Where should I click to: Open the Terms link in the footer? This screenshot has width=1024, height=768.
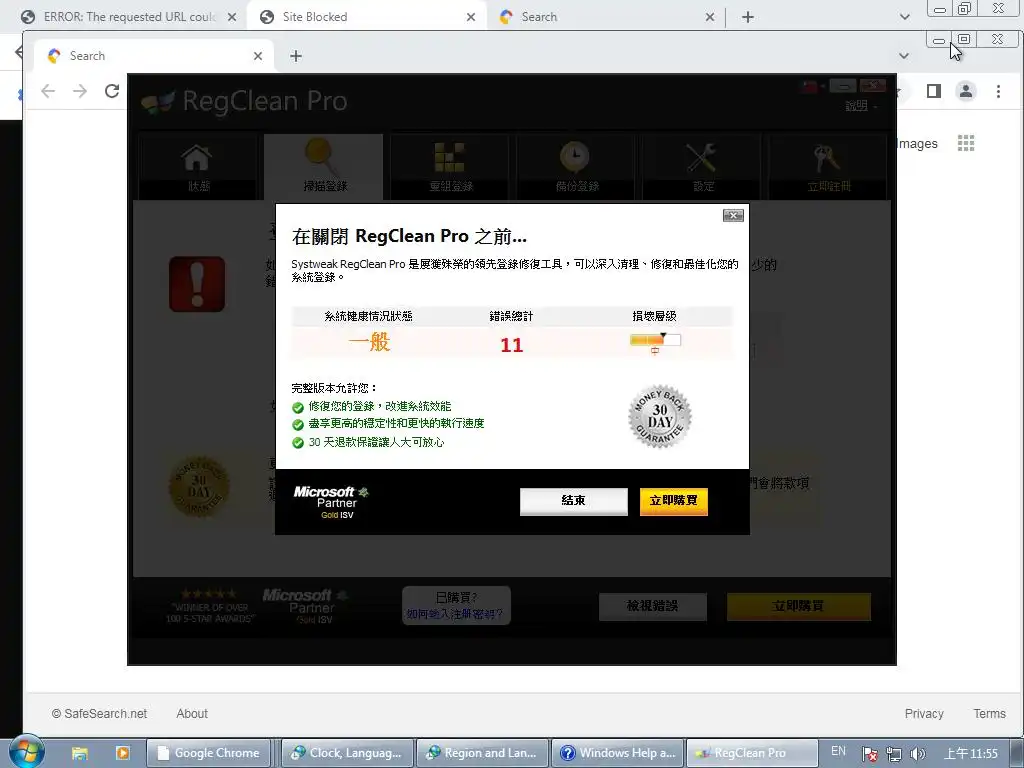click(x=989, y=714)
